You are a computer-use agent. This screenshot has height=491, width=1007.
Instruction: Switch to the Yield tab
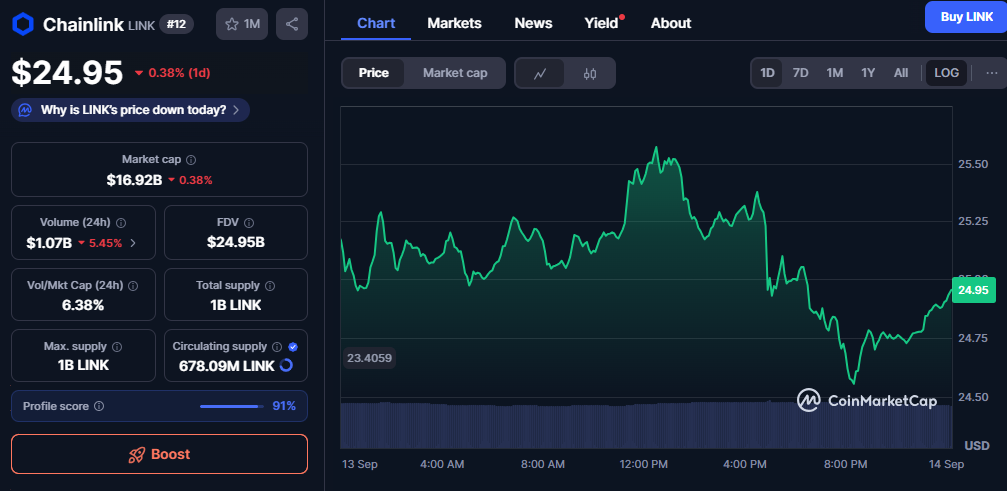coord(601,23)
